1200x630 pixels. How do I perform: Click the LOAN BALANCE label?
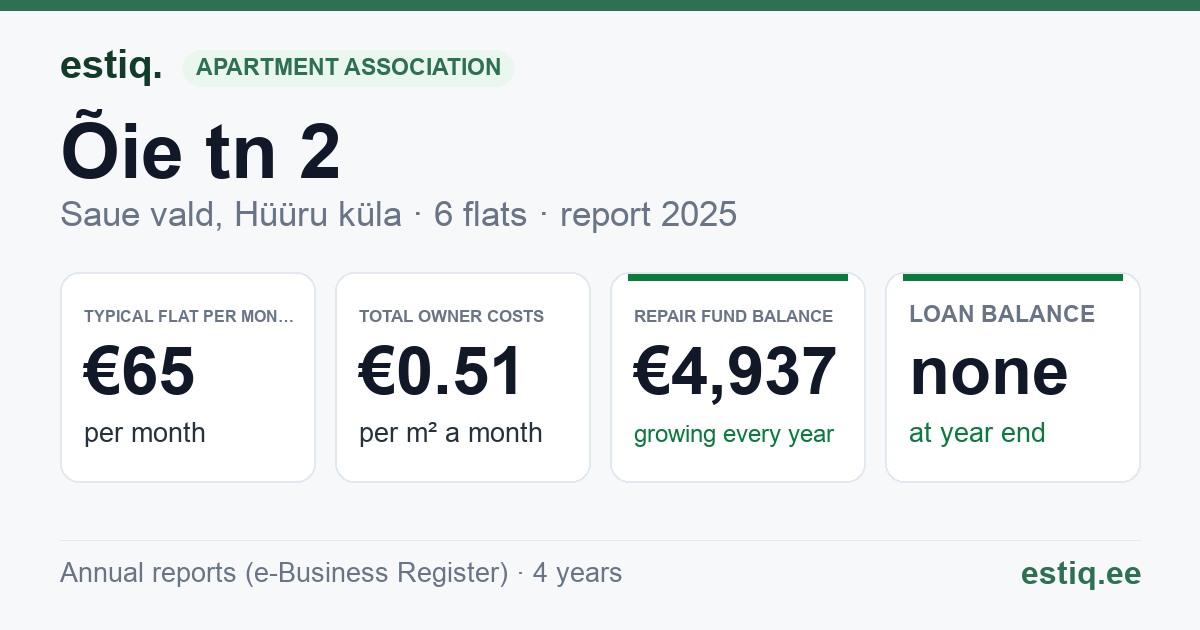1002,314
